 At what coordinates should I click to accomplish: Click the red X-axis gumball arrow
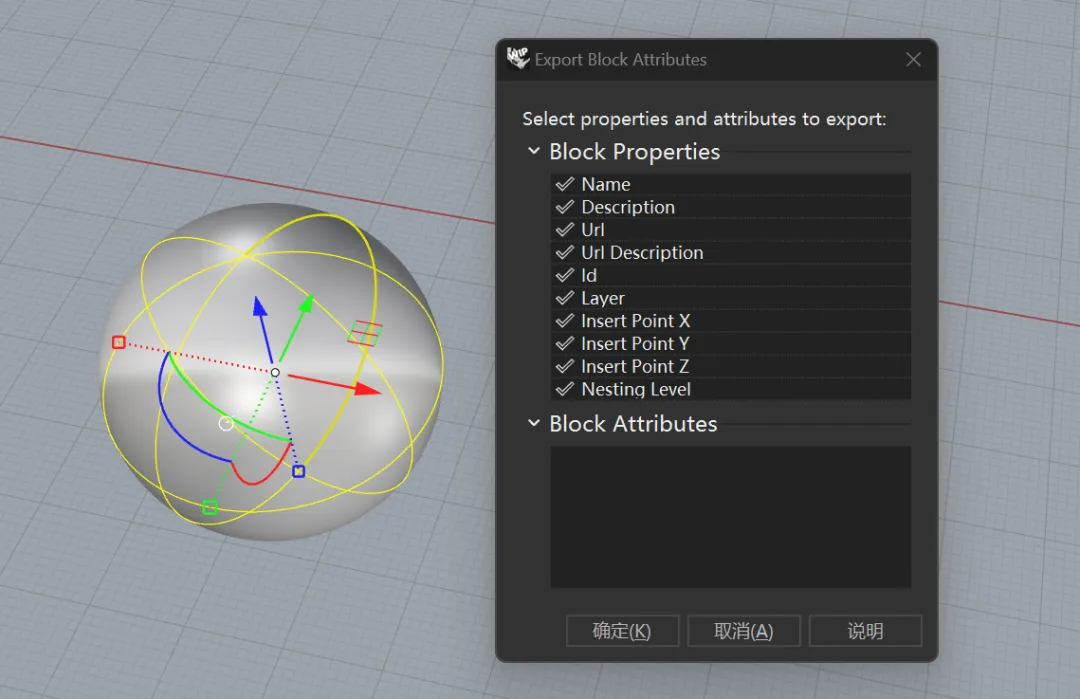pos(367,389)
